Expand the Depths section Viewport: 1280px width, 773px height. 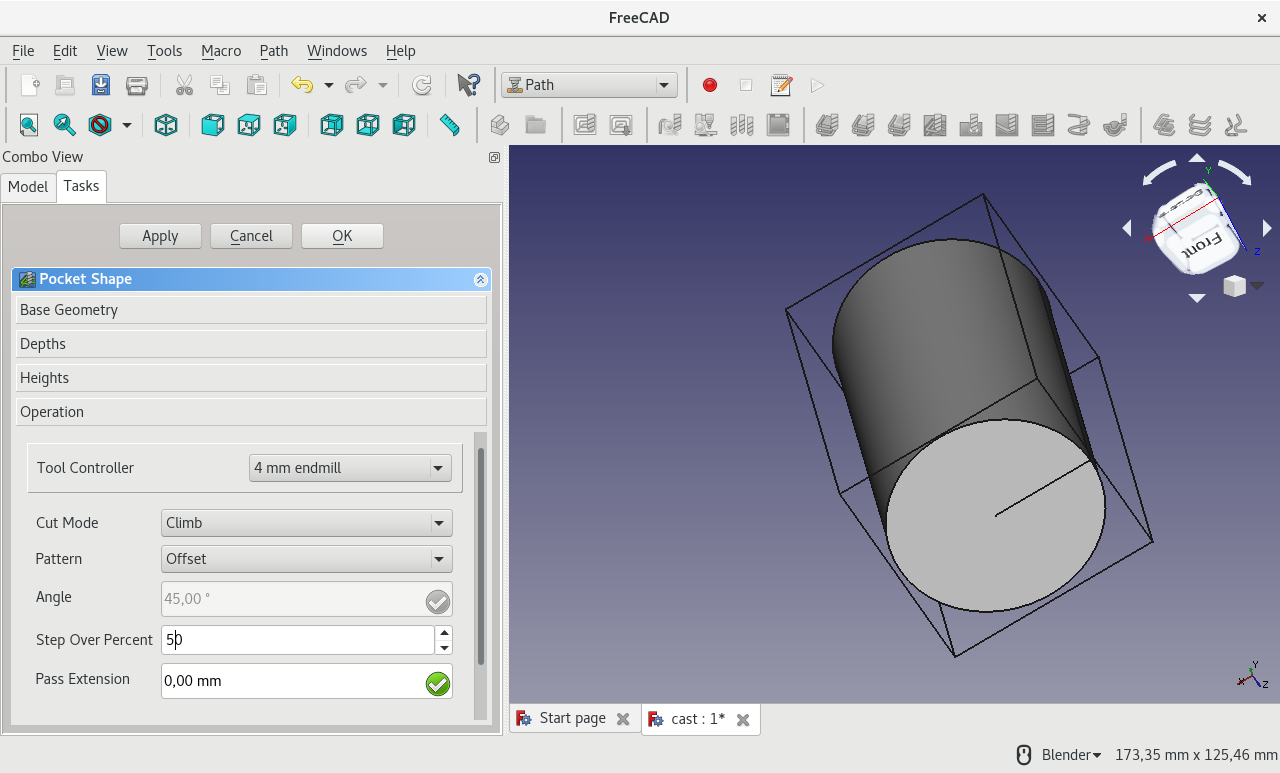[x=251, y=344]
